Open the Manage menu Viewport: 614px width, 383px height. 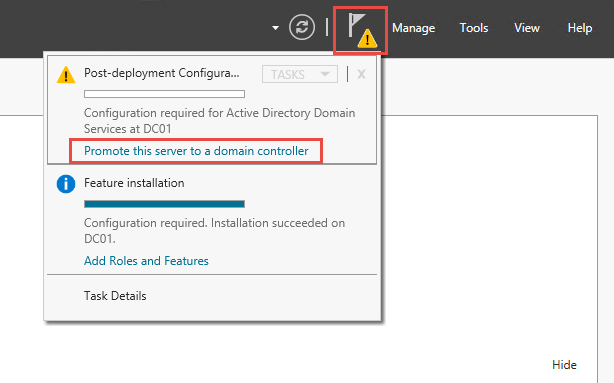(414, 28)
